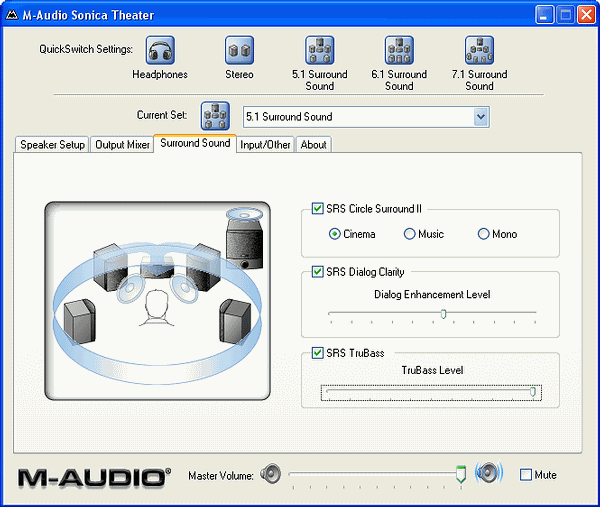Click the M-AUDIO brand logo
Viewport: 600px width, 507px height.
pyautogui.click(x=94, y=478)
